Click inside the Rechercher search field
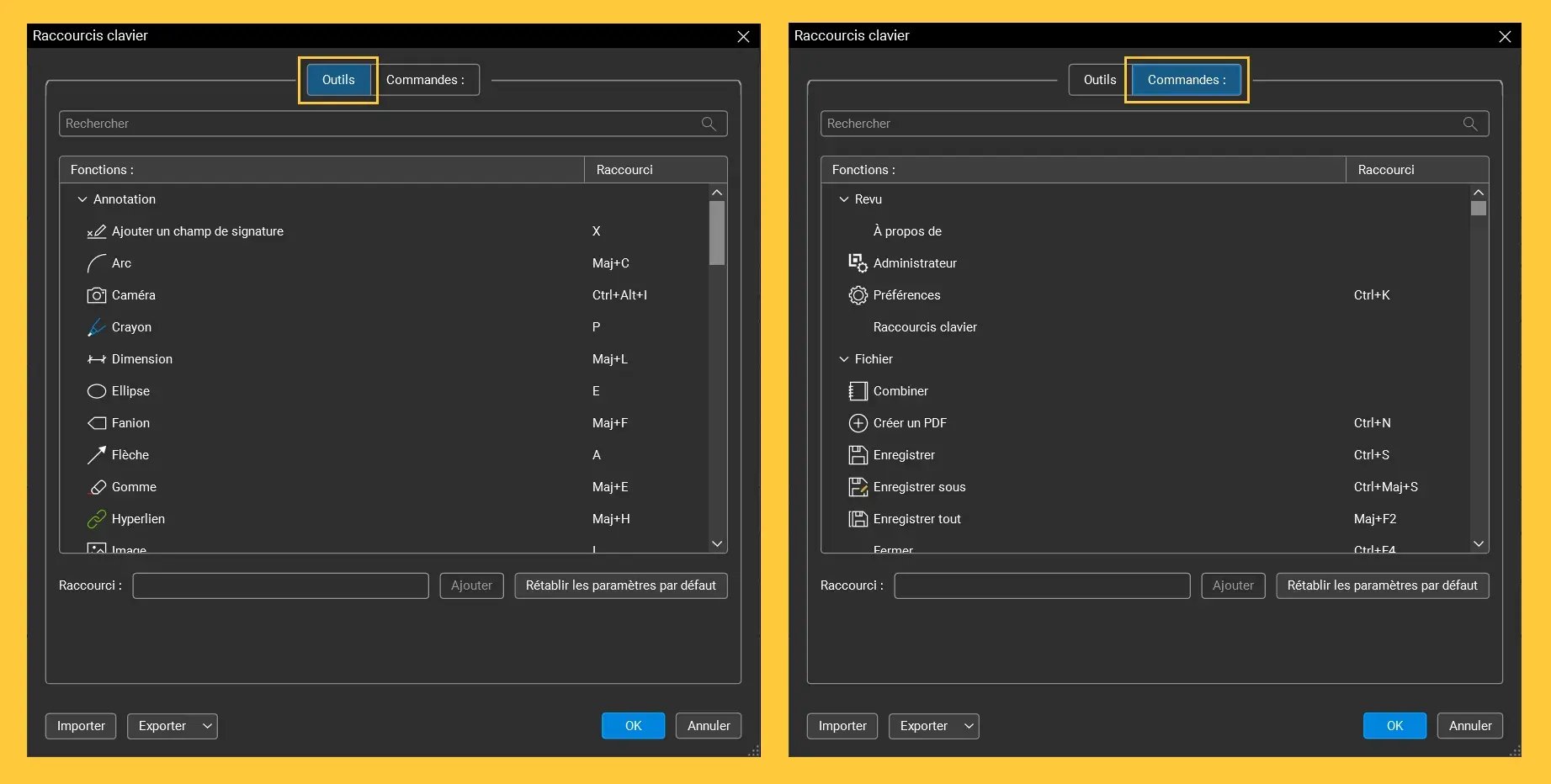The image size is (1551, 784). (x=337, y=124)
